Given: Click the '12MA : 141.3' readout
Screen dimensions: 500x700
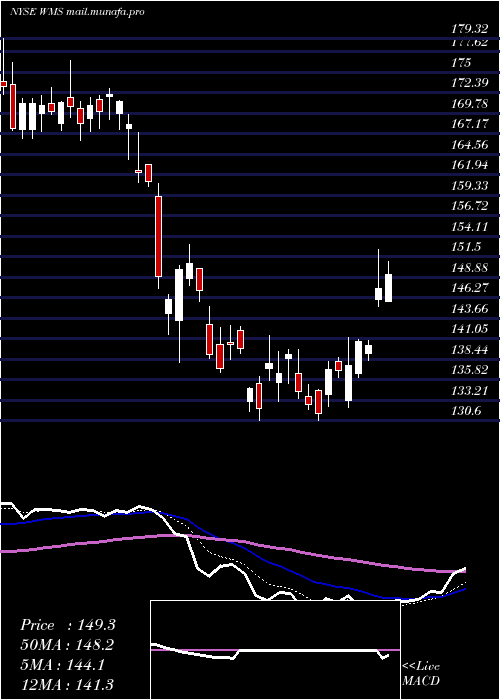Looking at the screenshot, I should click(67, 684).
